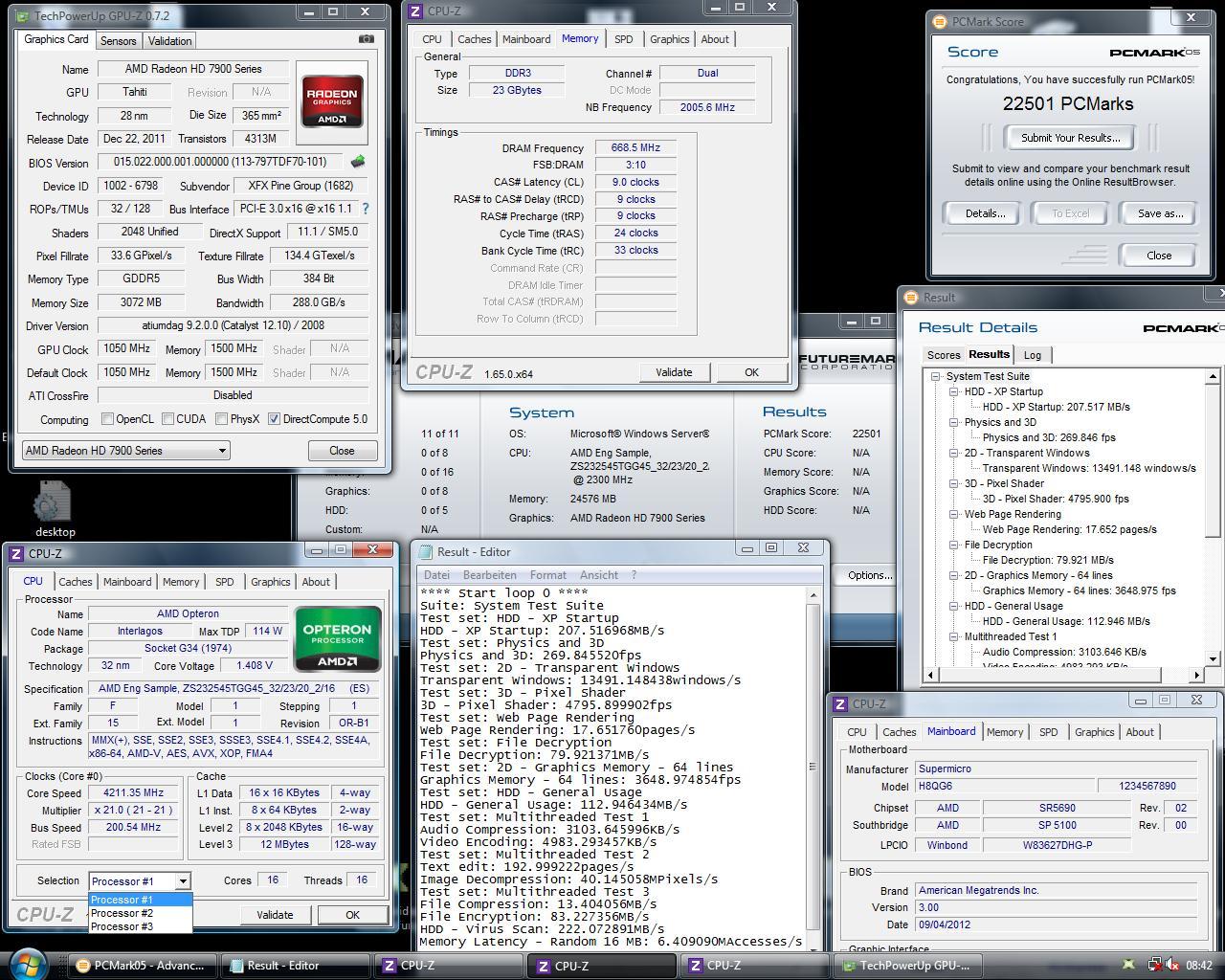Click the 2D - Transparent Windows tree item

(1027, 453)
